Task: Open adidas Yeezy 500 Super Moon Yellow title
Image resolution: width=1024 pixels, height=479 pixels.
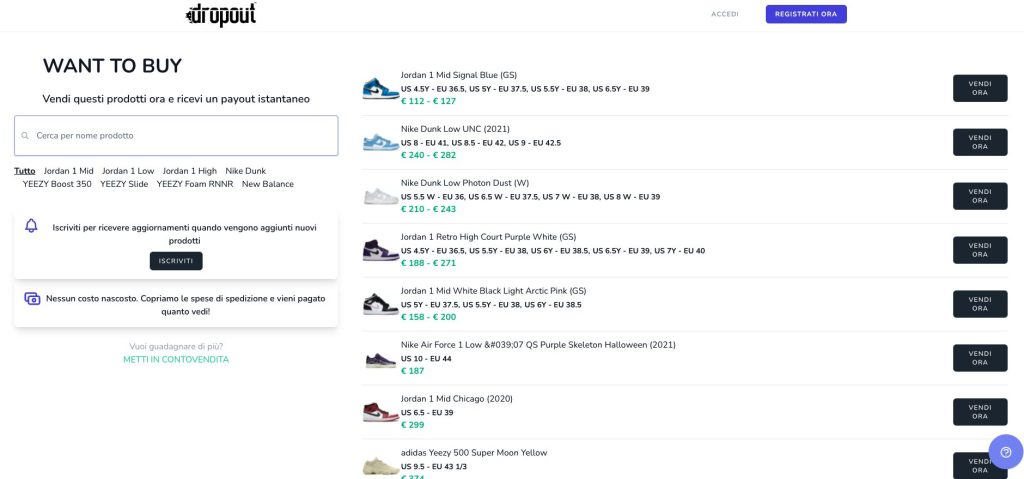Action: (474, 452)
